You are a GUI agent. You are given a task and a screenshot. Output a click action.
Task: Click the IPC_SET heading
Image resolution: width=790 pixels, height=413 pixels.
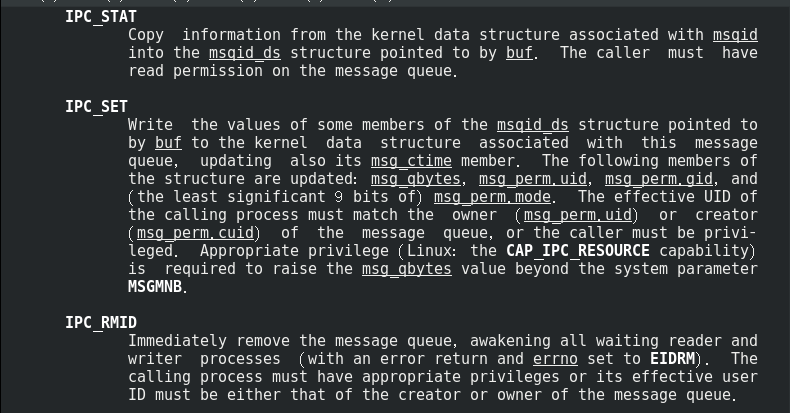point(96,107)
